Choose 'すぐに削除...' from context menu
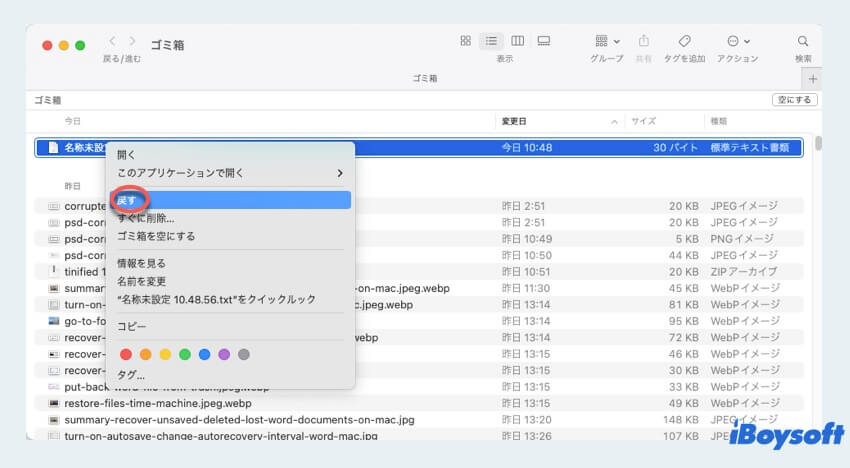The image size is (850, 468). [x=146, y=218]
